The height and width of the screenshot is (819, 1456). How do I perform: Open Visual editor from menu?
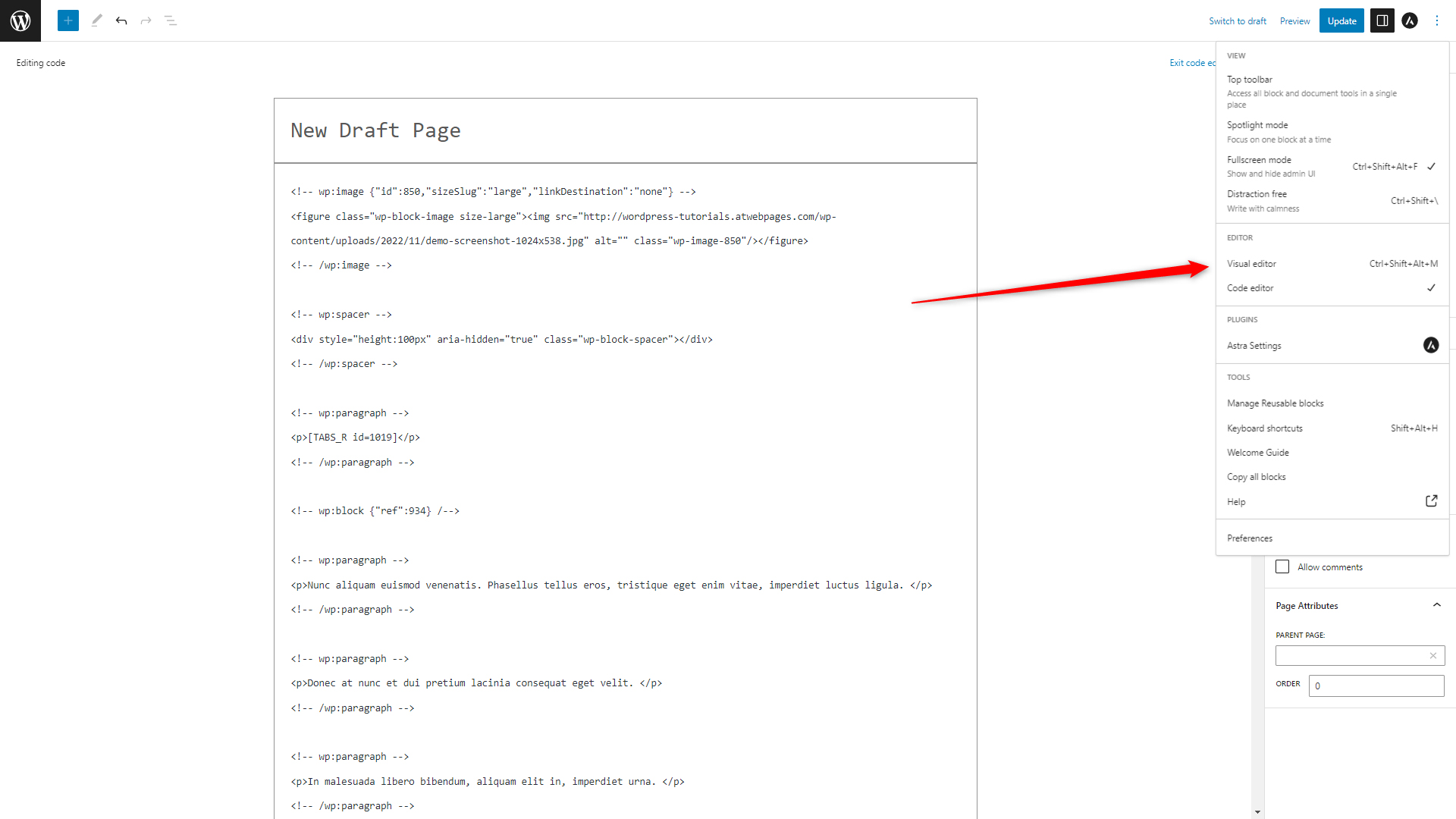(1251, 263)
